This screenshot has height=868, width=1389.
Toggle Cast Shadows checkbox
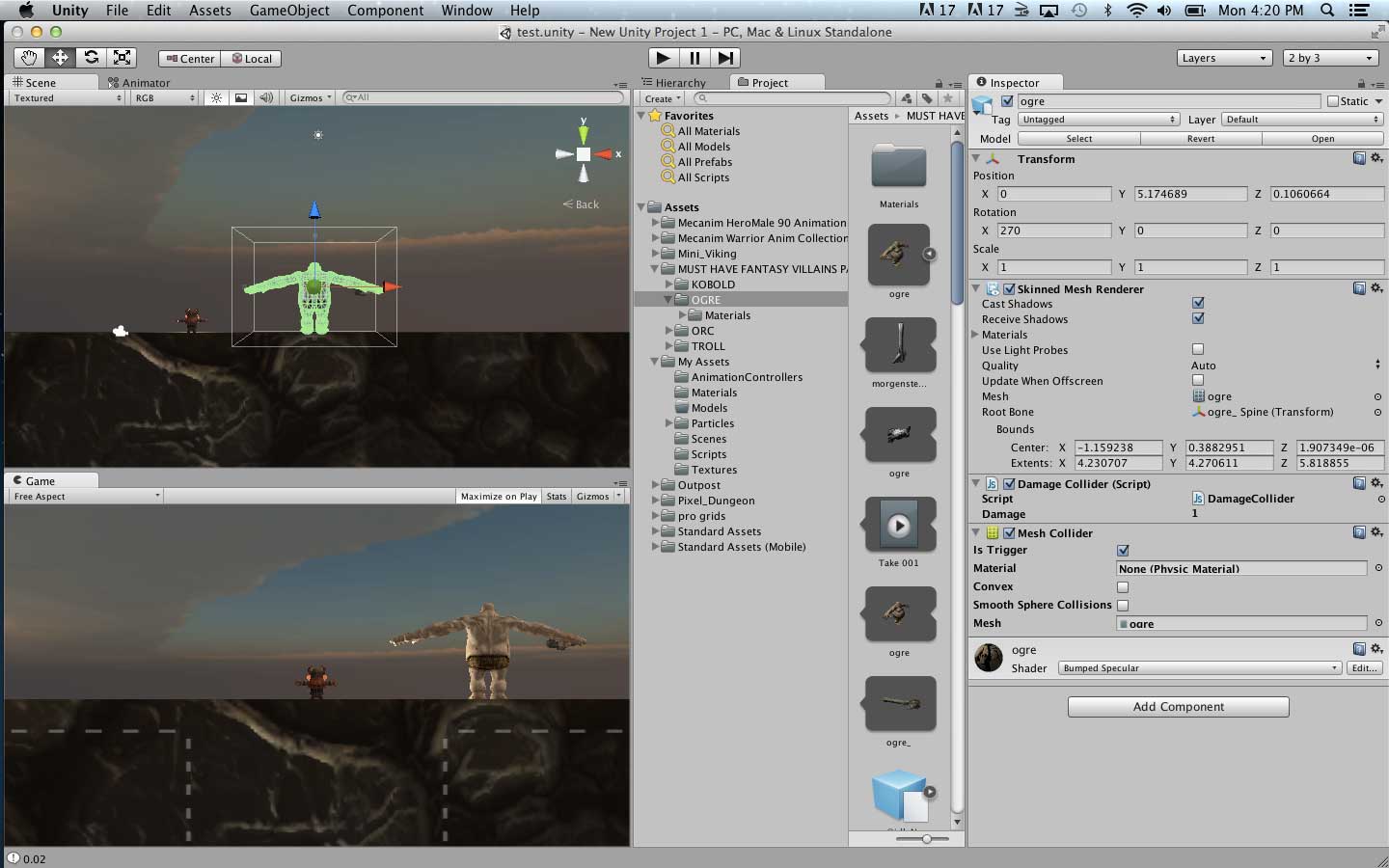click(1198, 303)
